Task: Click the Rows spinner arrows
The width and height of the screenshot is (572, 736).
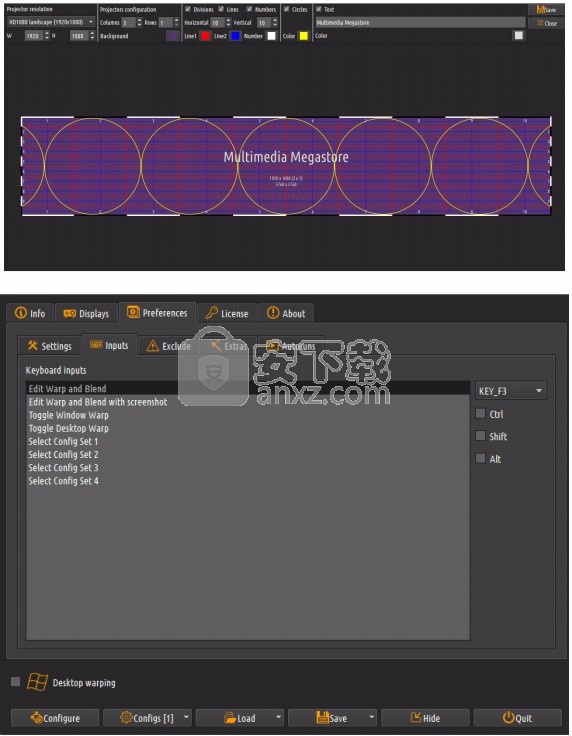Action: pos(176,23)
